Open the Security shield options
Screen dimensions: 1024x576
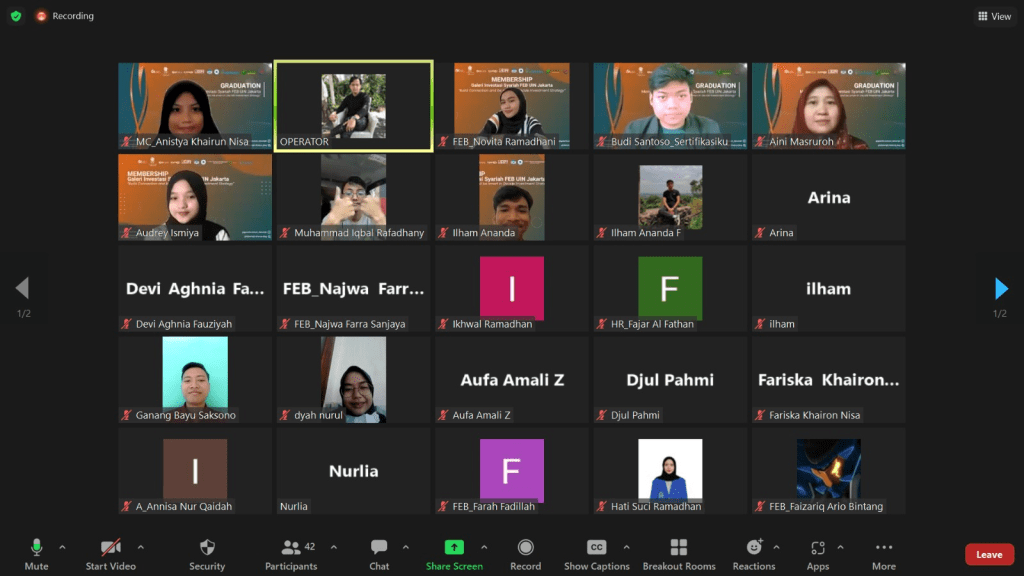coord(207,553)
